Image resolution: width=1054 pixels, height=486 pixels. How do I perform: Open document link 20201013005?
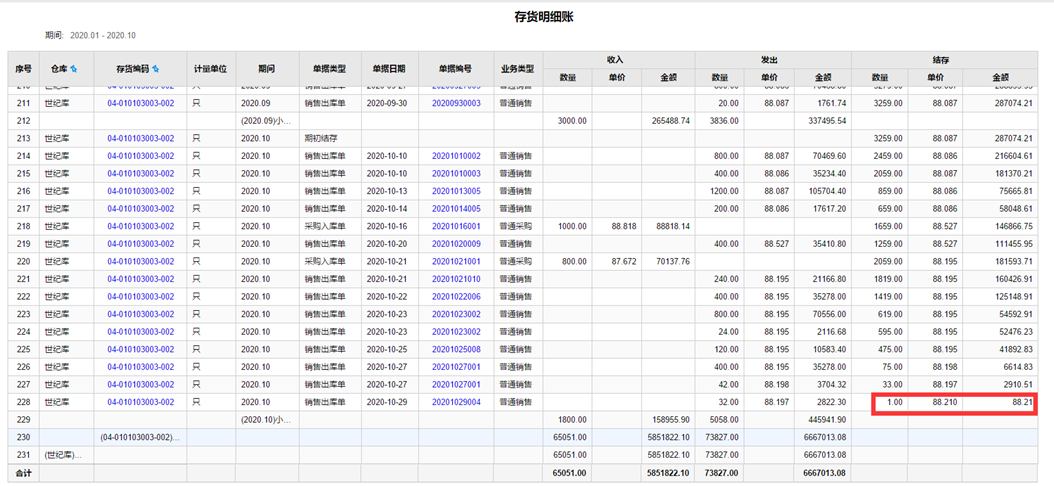point(456,191)
